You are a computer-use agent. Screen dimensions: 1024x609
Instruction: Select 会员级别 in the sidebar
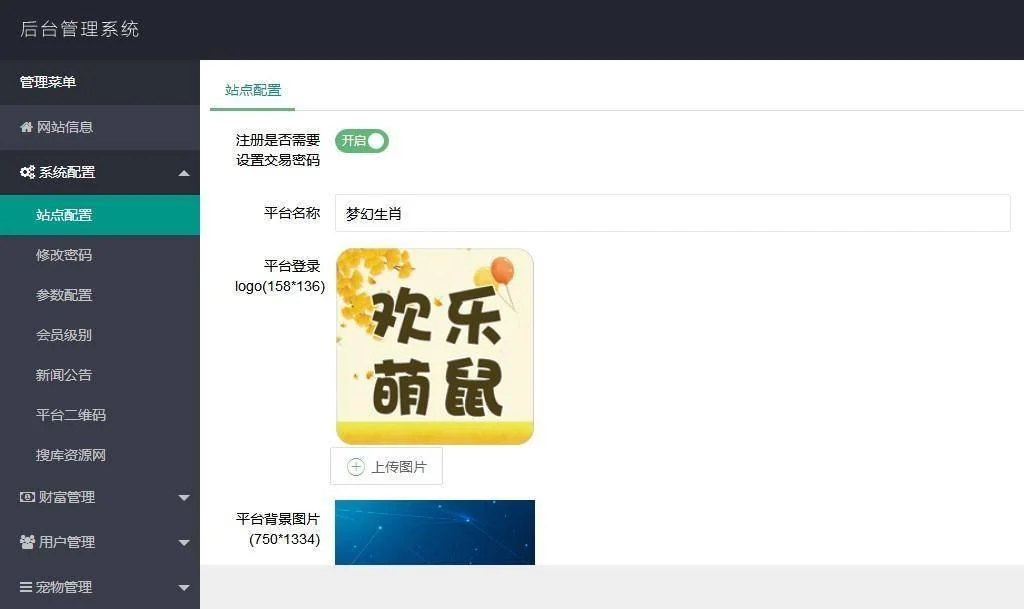[x=64, y=335]
